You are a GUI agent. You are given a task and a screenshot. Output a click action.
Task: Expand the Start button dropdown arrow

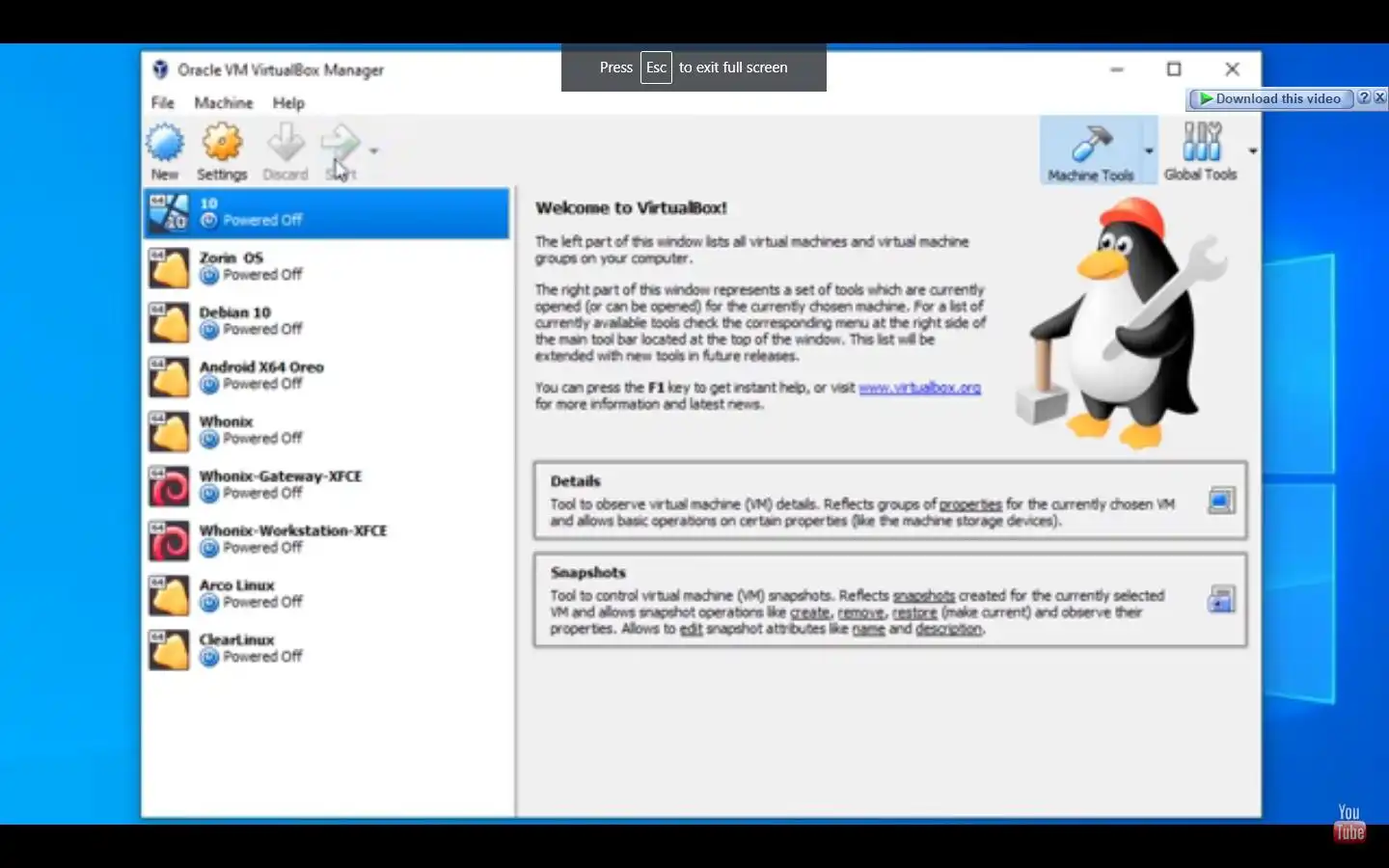pyautogui.click(x=373, y=151)
